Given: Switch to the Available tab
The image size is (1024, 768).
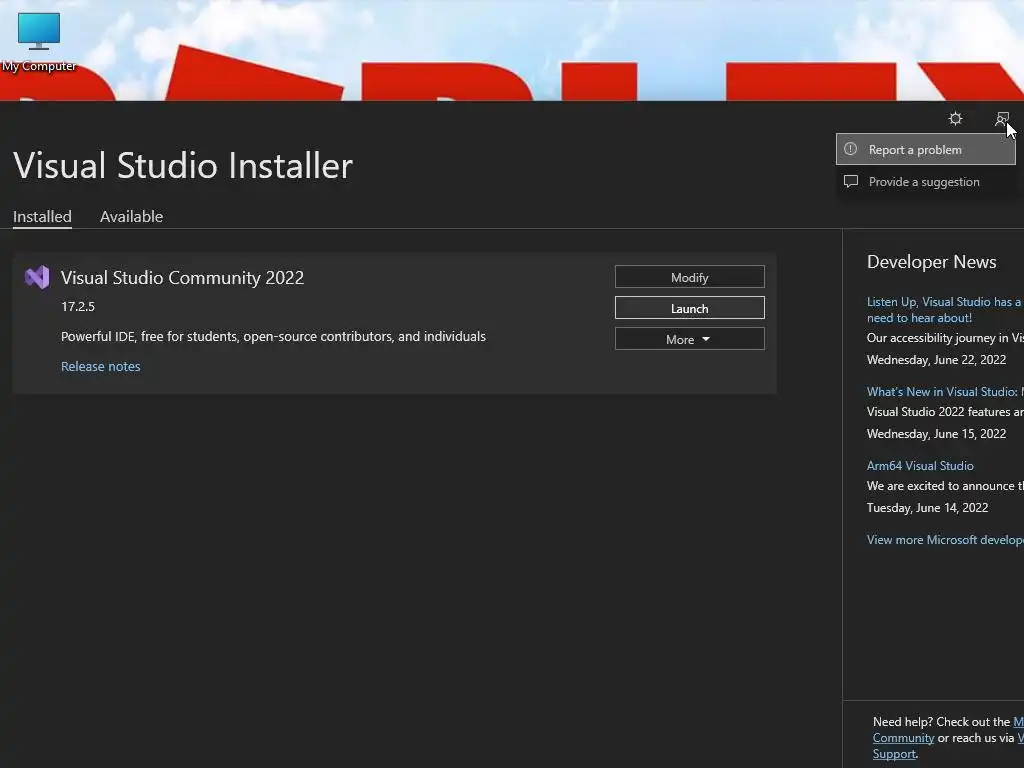Looking at the screenshot, I should 131,216.
